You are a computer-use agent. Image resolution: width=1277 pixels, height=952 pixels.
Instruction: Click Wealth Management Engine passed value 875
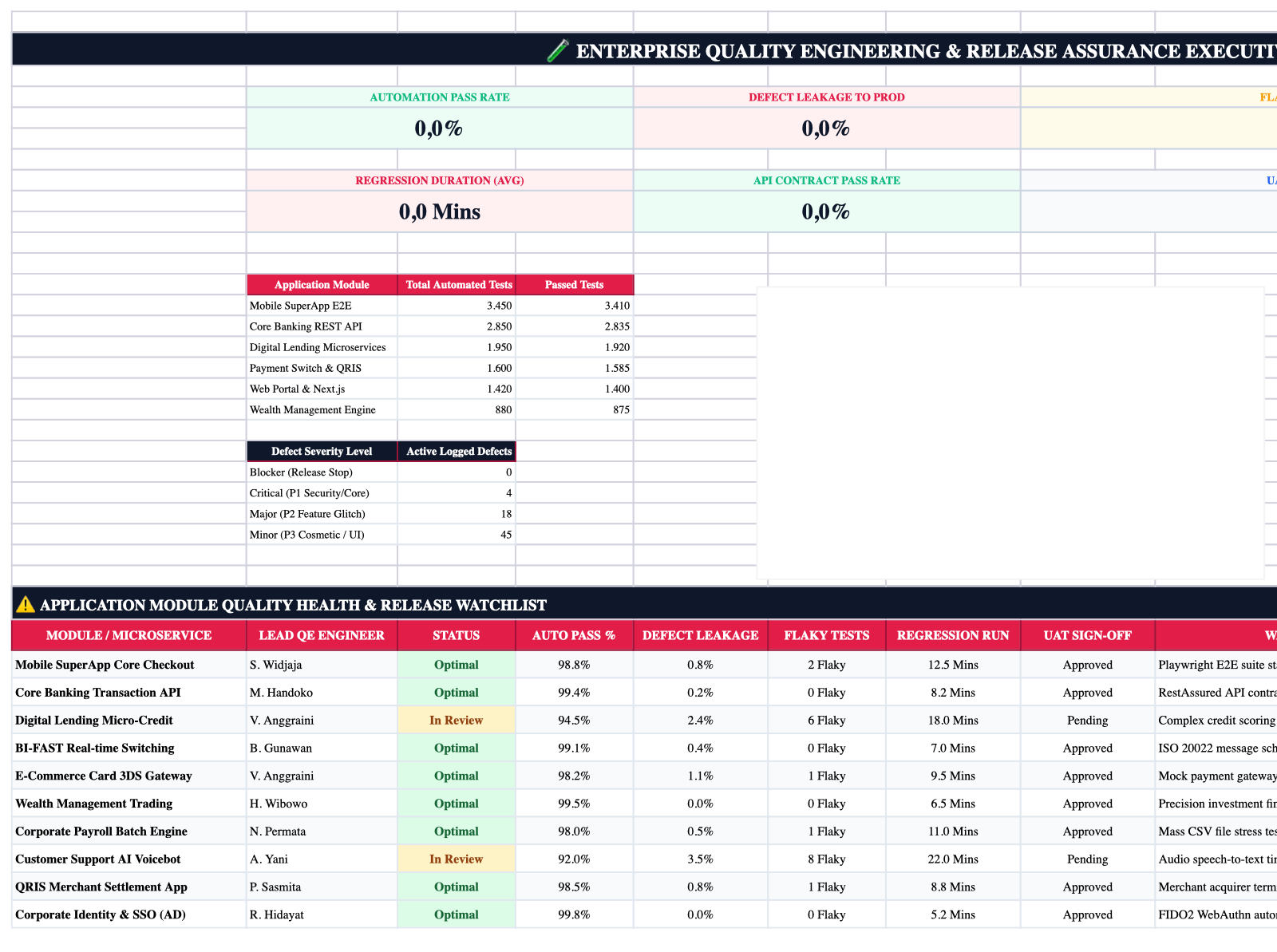coord(575,409)
